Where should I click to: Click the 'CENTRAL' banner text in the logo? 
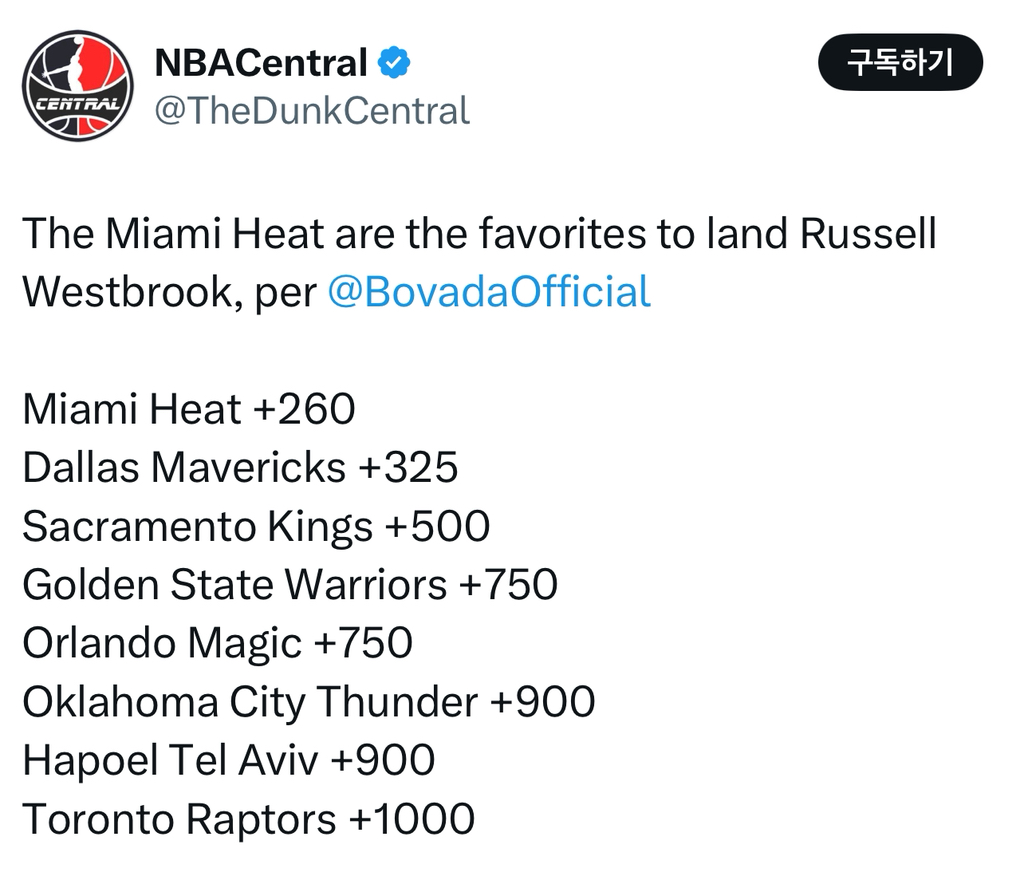coord(76,103)
